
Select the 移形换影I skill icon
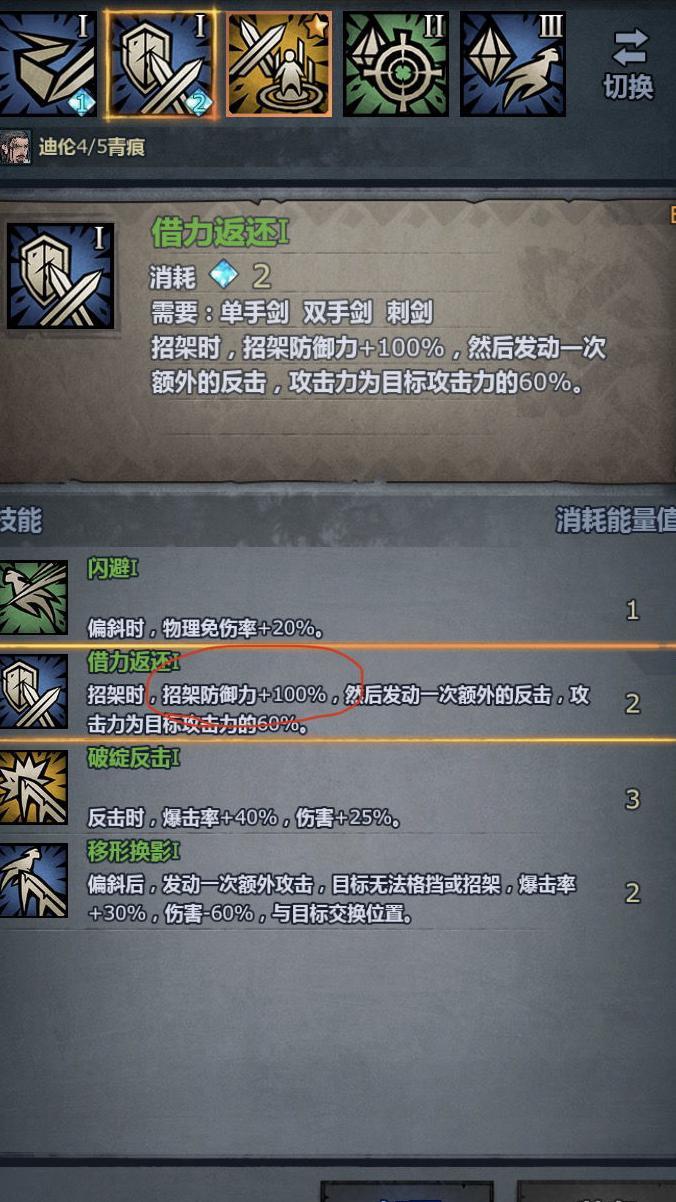point(33,880)
